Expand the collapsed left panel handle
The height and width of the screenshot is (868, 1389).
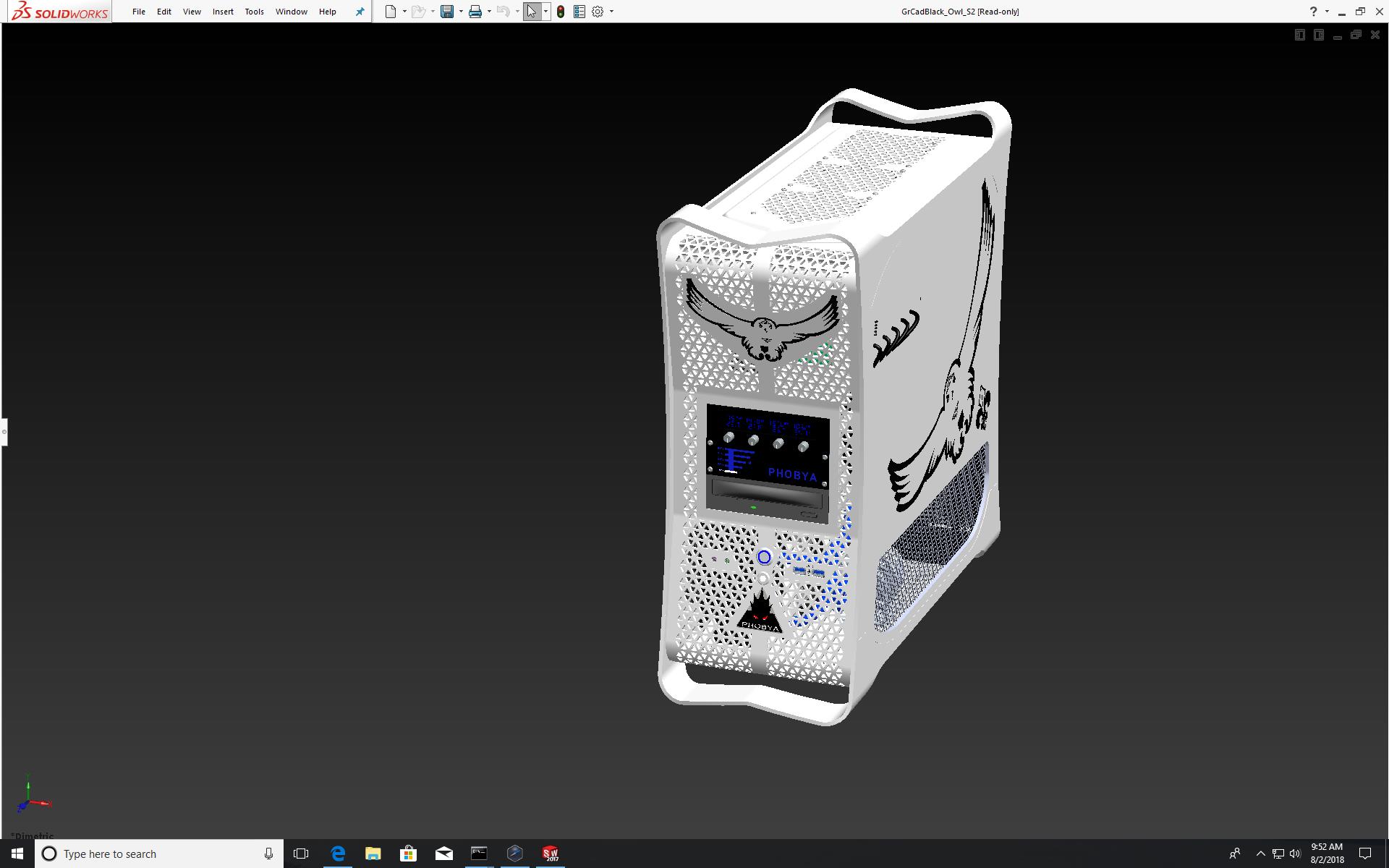4,432
